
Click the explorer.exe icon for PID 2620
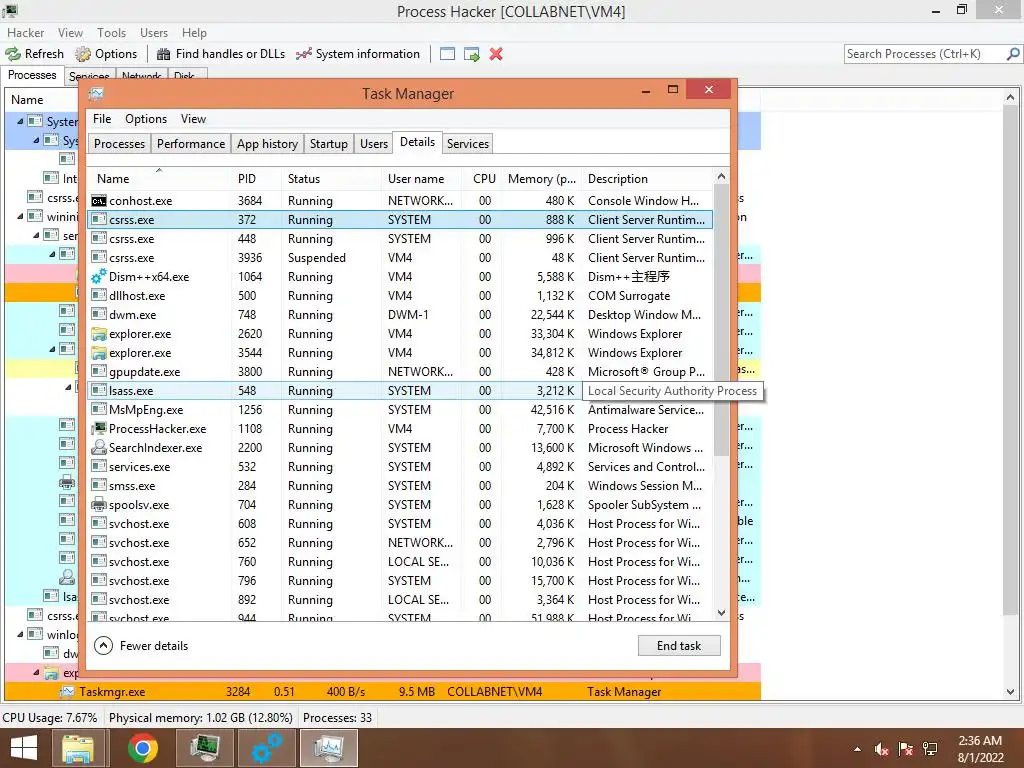tap(99, 334)
